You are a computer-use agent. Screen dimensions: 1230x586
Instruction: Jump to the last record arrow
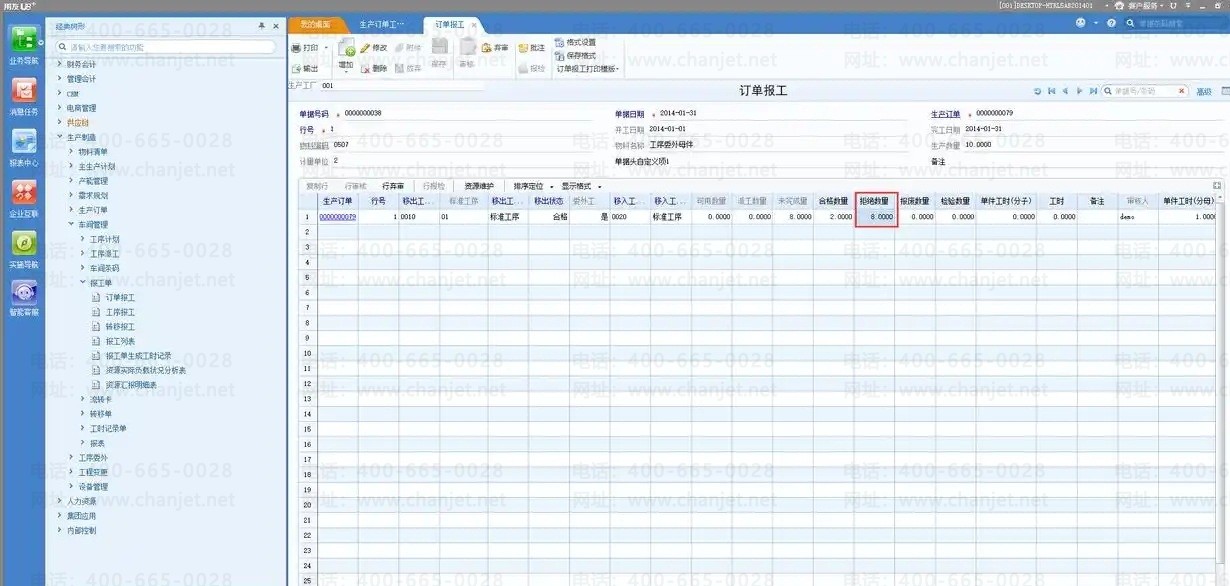[x=1093, y=91]
